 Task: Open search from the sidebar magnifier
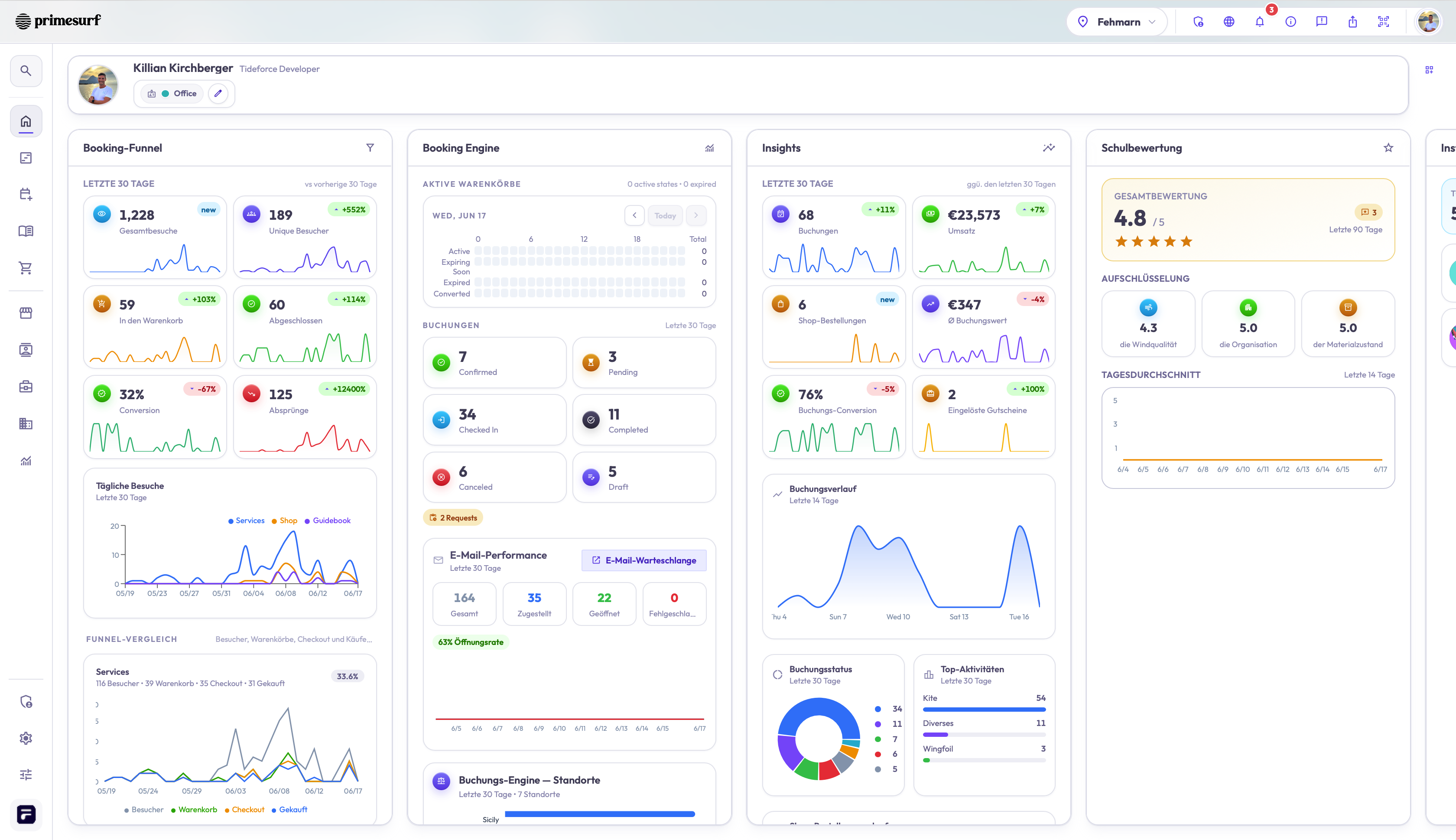pyautogui.click(x=26, y=70)
